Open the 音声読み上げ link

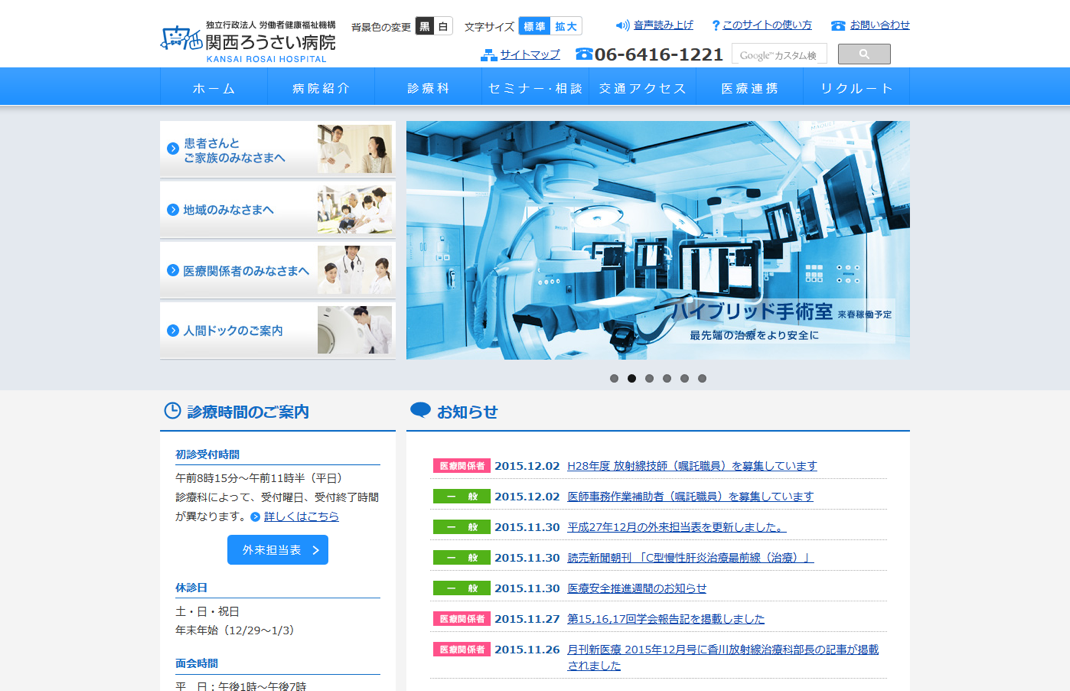[x=663, y=25]
